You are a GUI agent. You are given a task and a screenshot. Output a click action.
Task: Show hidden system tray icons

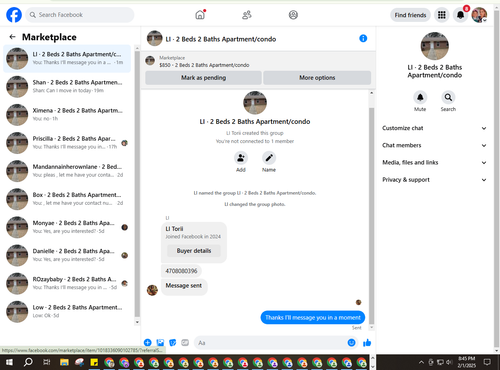(421, 362)
